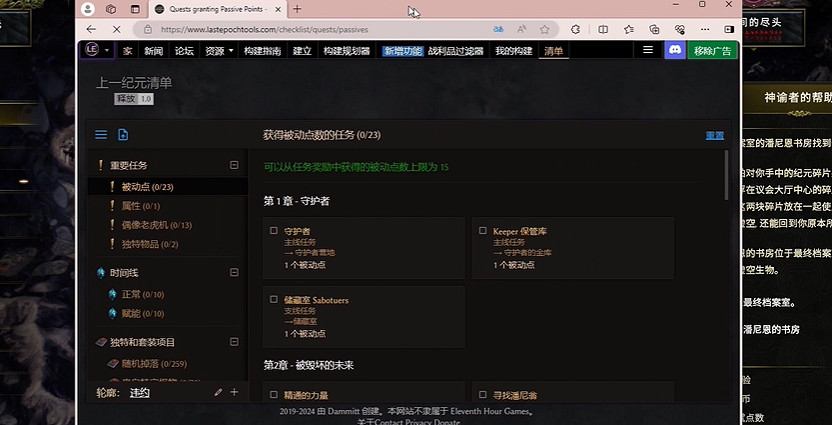
Task: Open the 论坛 menu item
Action: [184, 51]
